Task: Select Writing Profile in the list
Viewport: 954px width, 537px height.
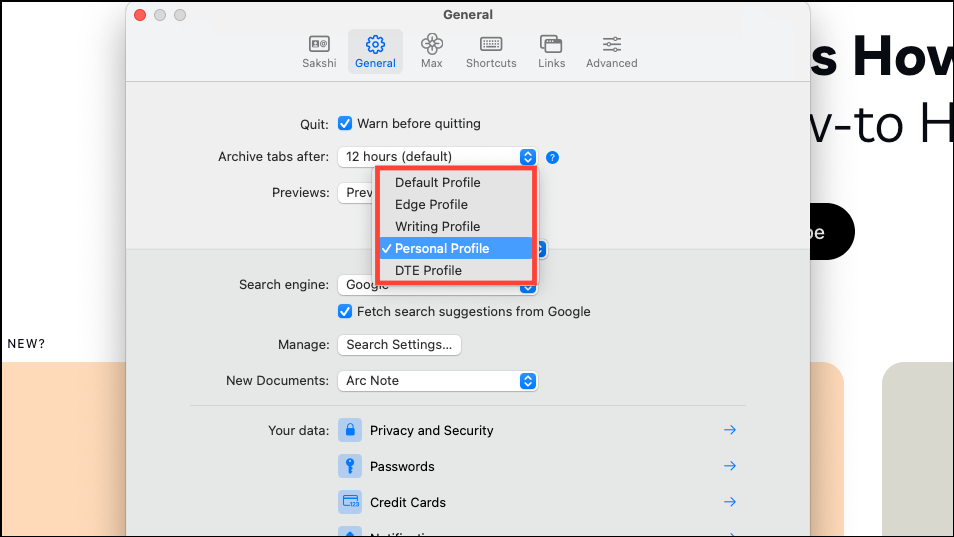Action: pyautogui.click(x=456, y=226)
